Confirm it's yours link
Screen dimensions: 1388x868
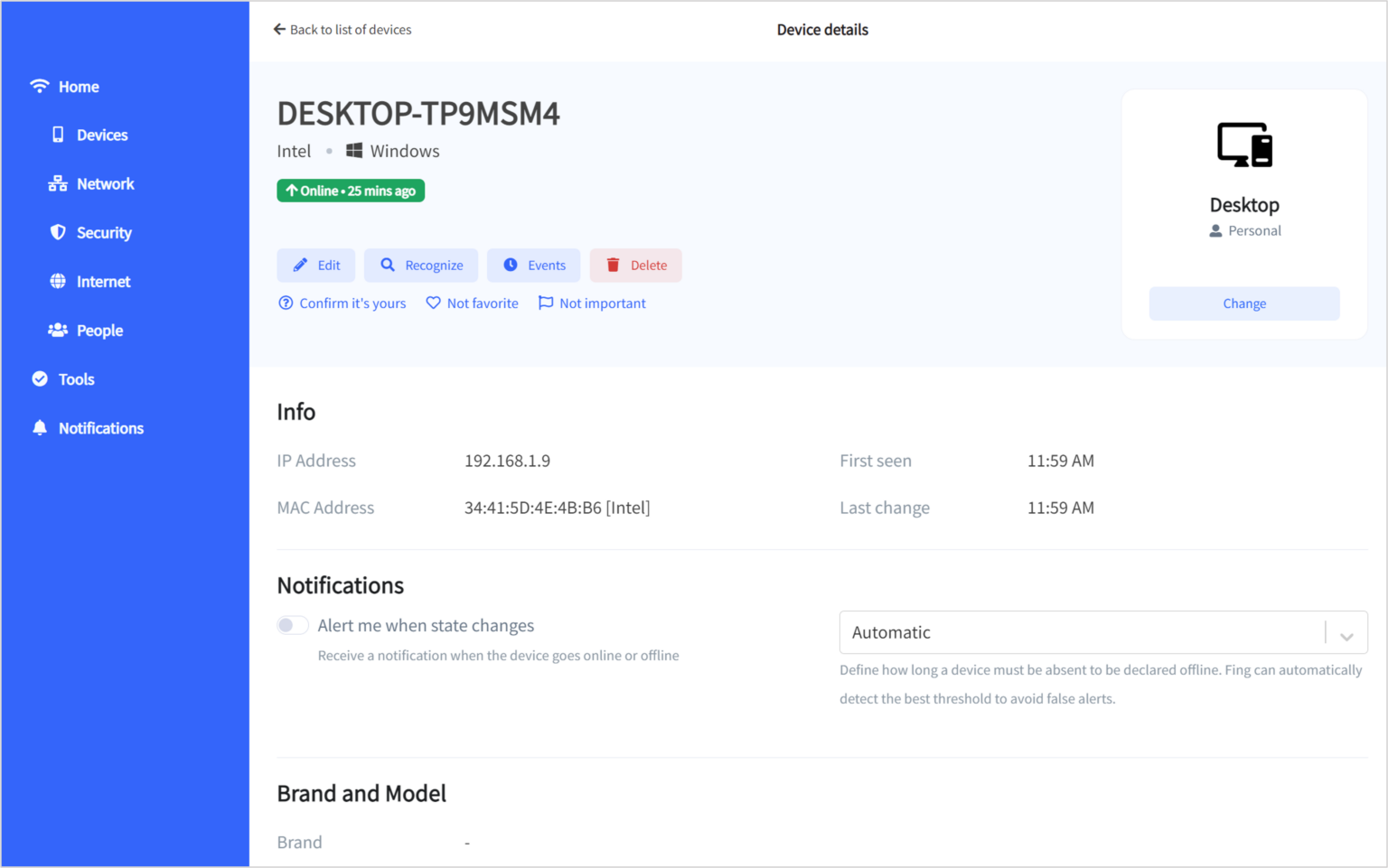pos(342,303)
